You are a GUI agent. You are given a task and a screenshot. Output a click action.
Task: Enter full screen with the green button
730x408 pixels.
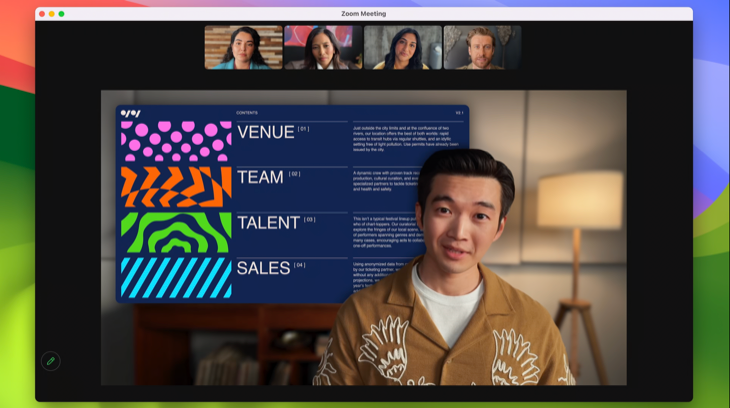pos(61,14)
